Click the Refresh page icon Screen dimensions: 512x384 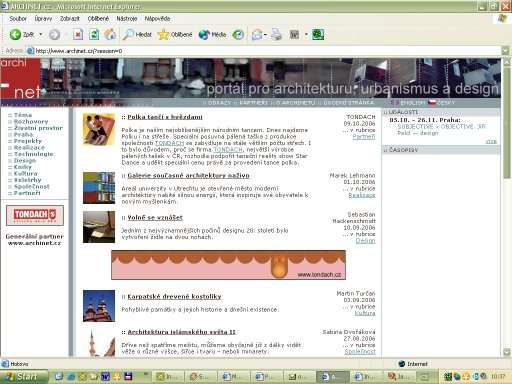[94, 34]
